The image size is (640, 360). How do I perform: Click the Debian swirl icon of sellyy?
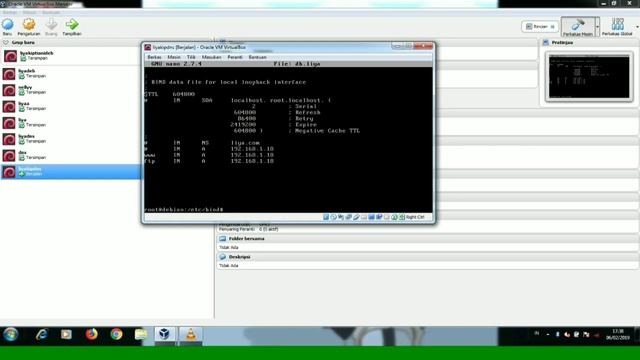[9, 90]
